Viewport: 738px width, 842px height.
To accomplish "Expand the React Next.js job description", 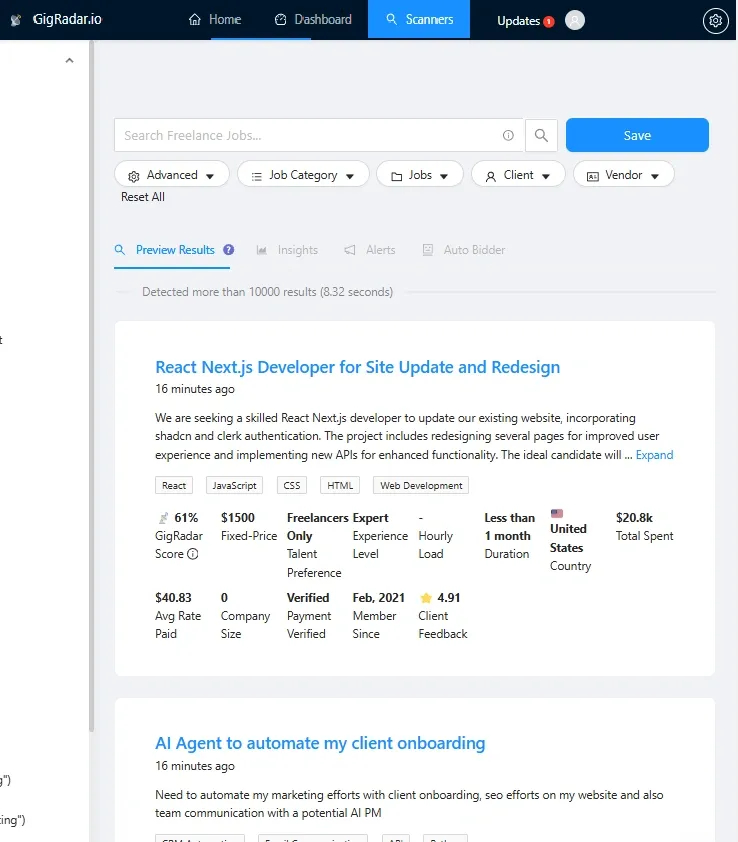I will tap(654, 455).
